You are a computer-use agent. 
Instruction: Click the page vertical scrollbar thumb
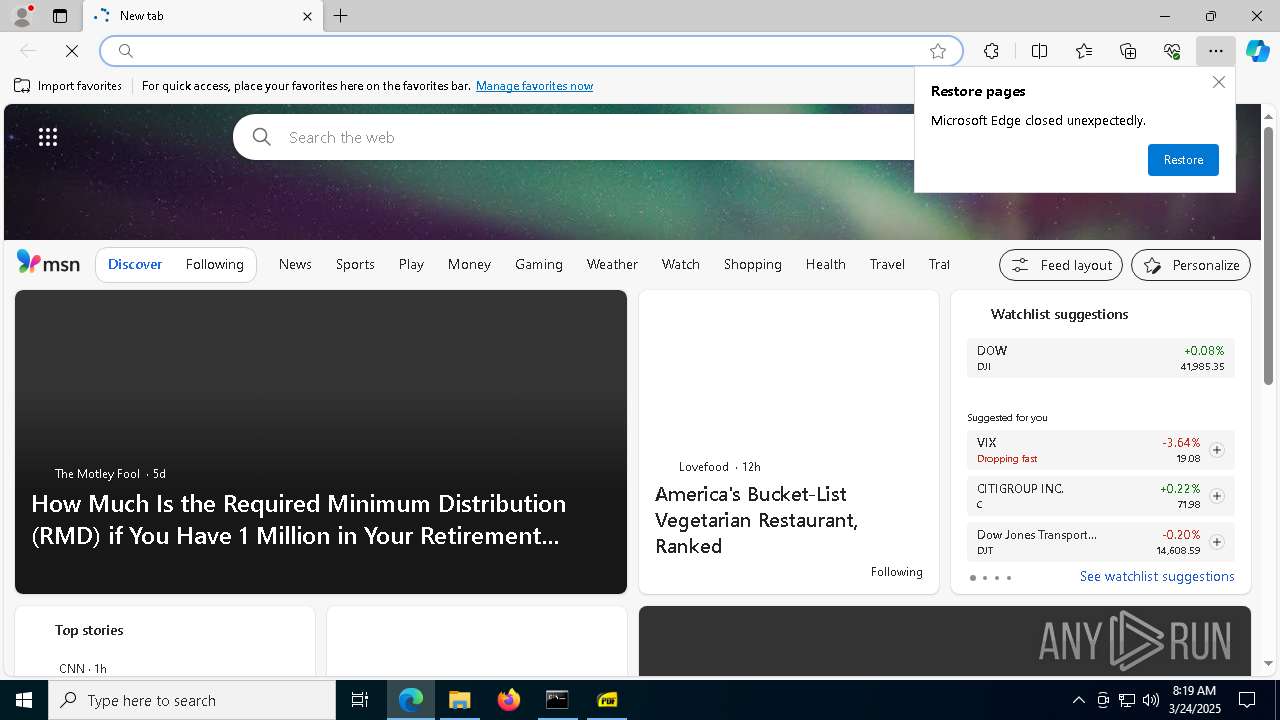[x=1268, y=255]
